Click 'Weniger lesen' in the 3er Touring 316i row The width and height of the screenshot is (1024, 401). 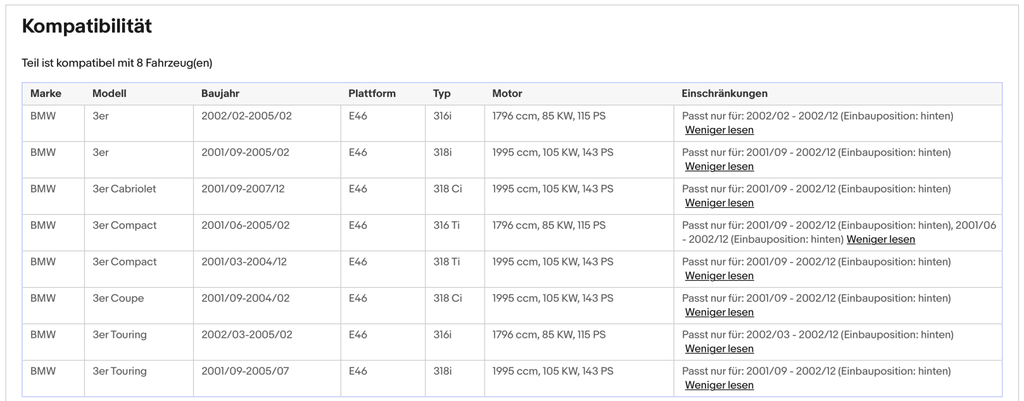click(719, 349)
